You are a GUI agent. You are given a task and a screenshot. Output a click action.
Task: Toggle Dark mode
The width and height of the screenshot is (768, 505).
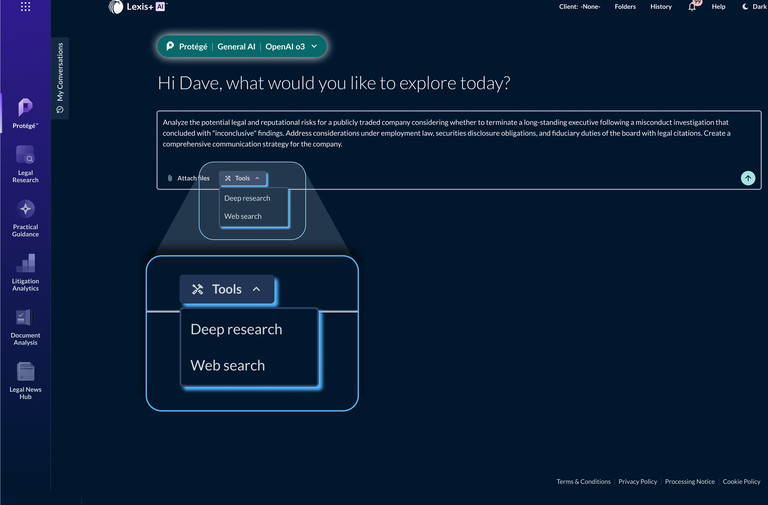pos(754,6)
